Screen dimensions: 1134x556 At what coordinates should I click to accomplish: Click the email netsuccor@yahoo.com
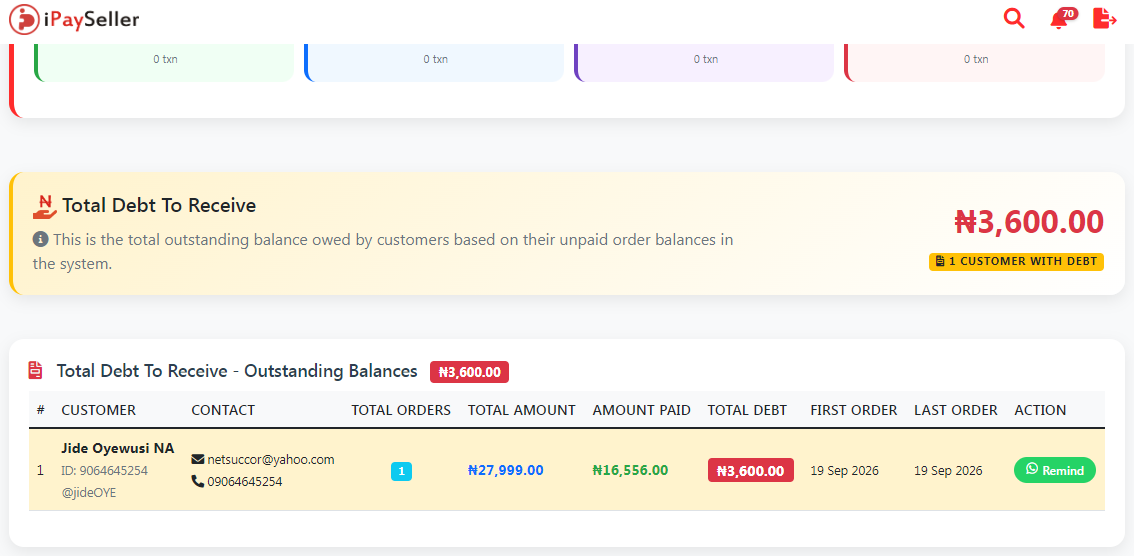(x=271, y=459)
